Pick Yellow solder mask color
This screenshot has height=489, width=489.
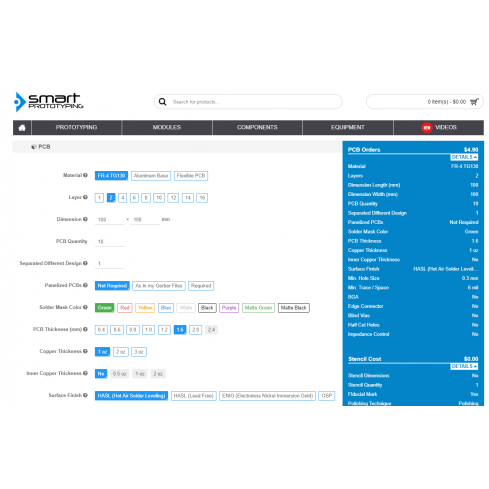pyautogui.click(x=145, y=308)
